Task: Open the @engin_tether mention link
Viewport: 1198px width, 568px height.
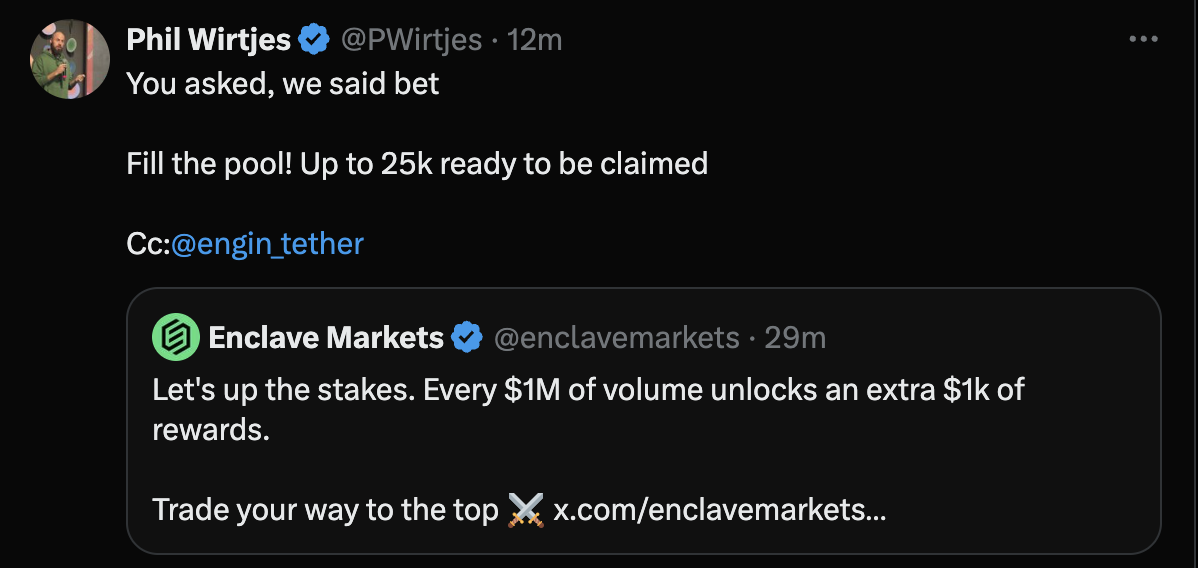Action: tap(267, 243)
